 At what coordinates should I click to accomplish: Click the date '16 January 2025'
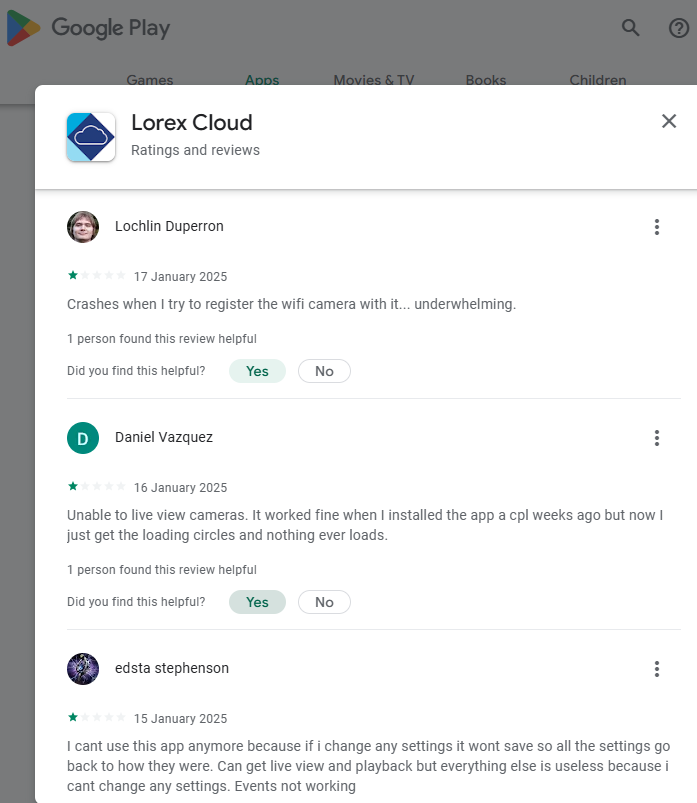pos(180,488)
